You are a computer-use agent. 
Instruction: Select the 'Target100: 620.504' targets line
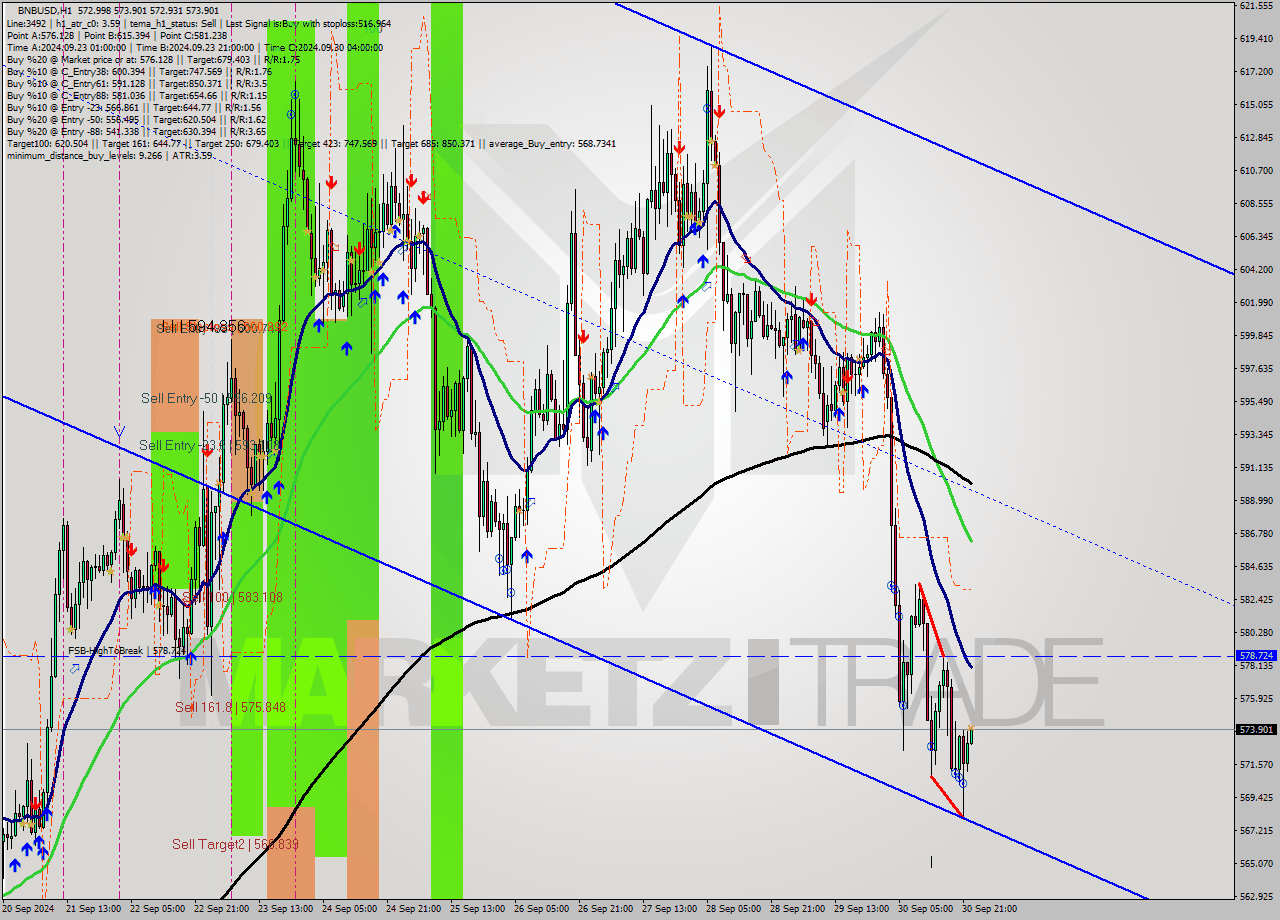311,143
